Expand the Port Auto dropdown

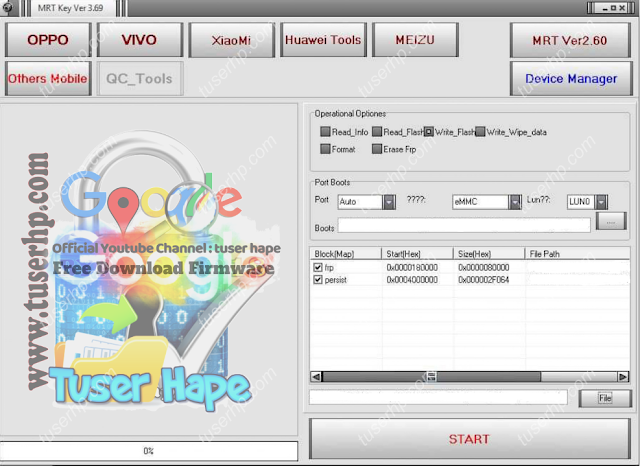click(389, 202)
